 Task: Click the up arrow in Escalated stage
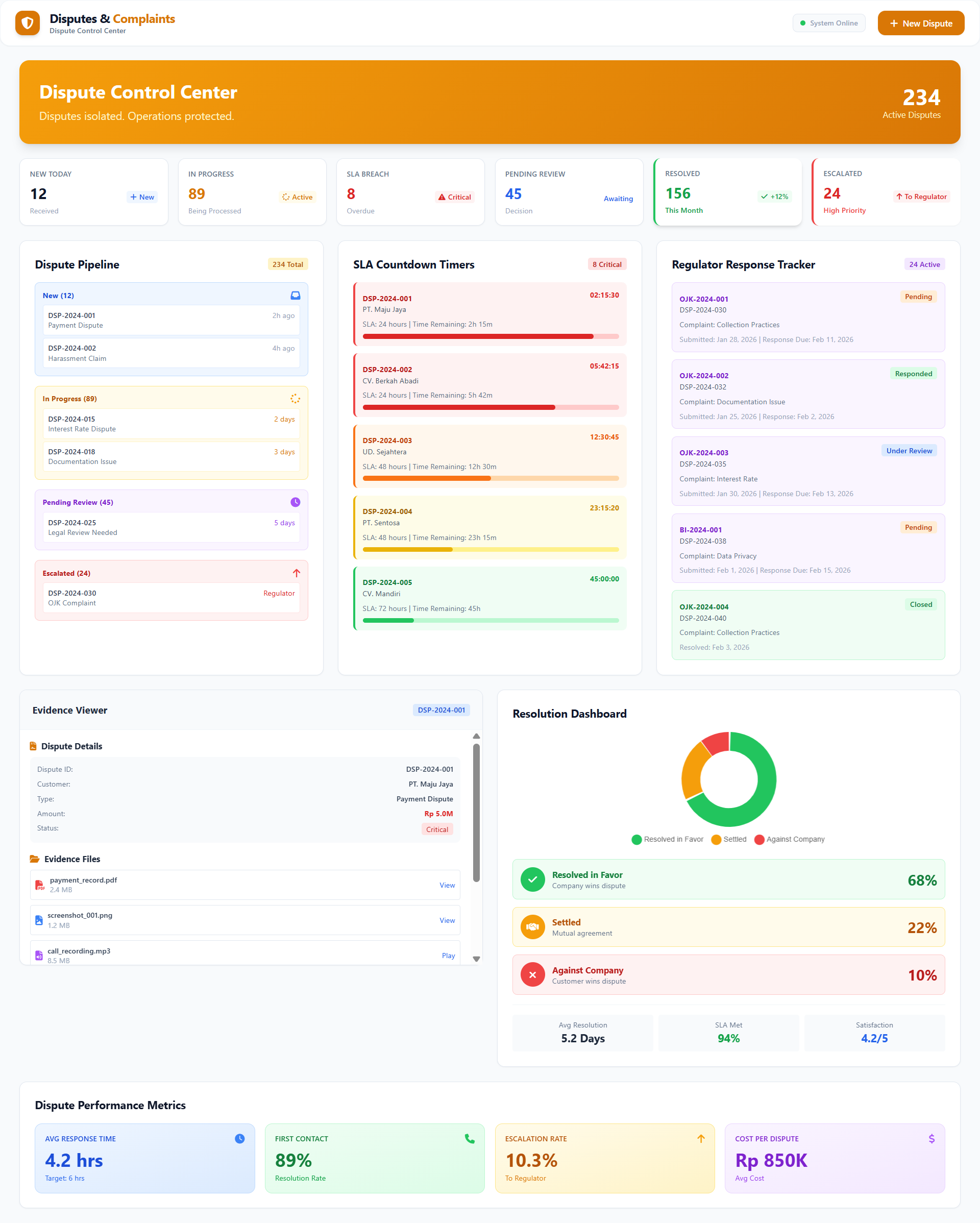point(296,573)
